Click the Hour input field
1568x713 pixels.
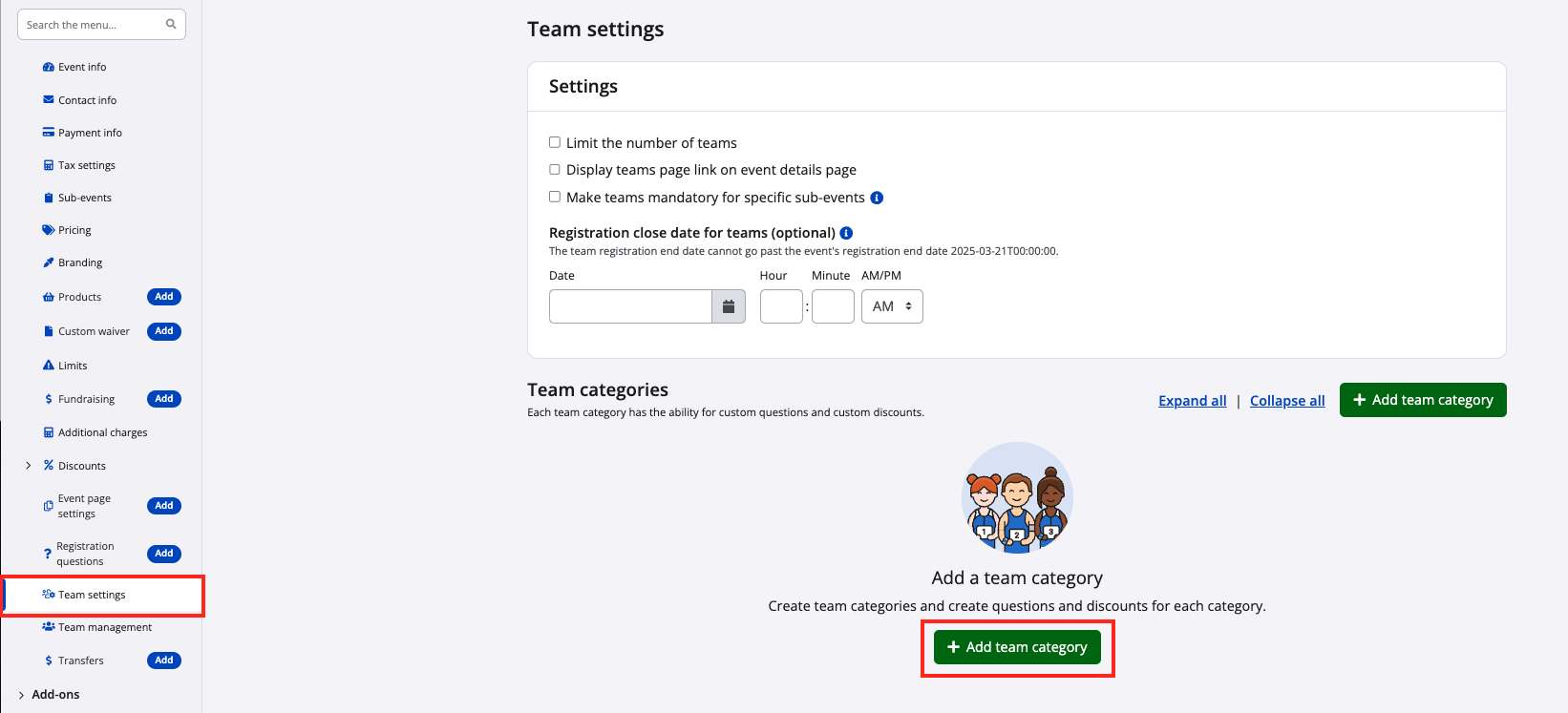click(x=781, y=306)
